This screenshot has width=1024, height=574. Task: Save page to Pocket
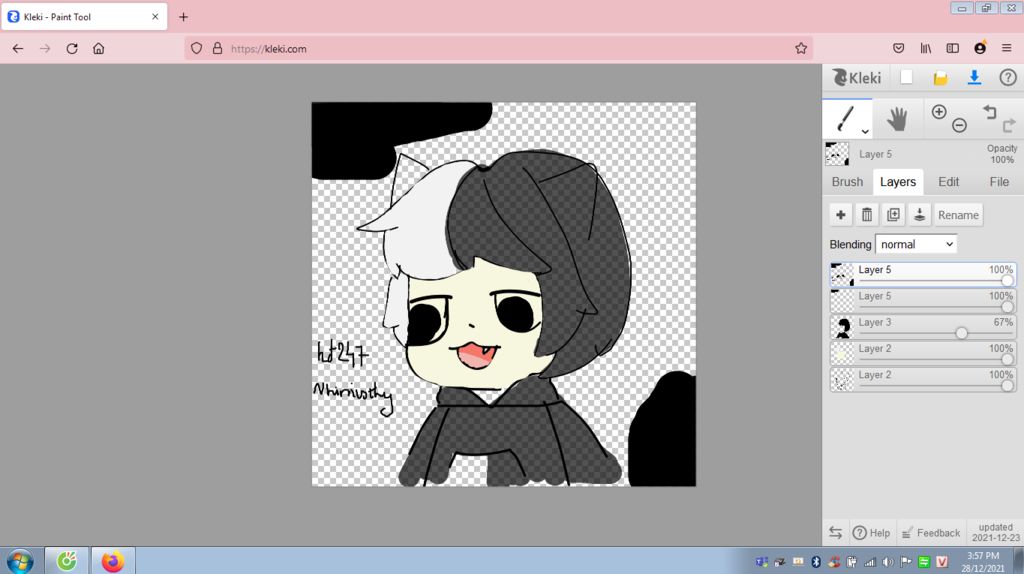tap(899, 48)
